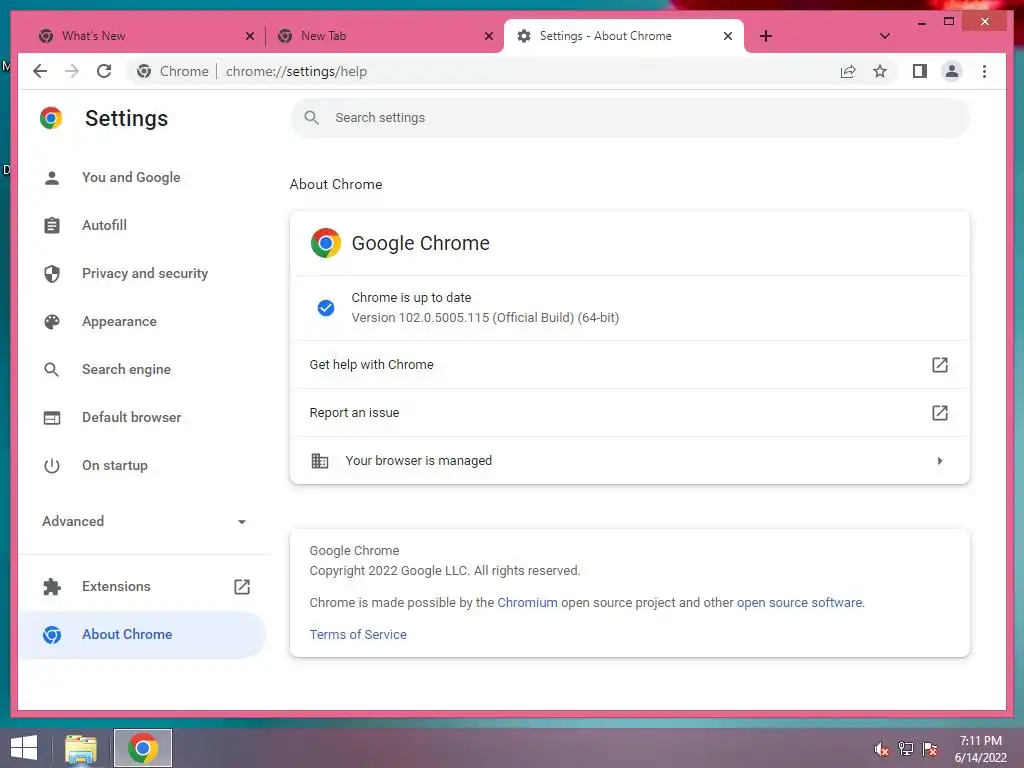Click the Chrome icon beside About Chrome
1024x768 pixels.
tap(52, 634)
